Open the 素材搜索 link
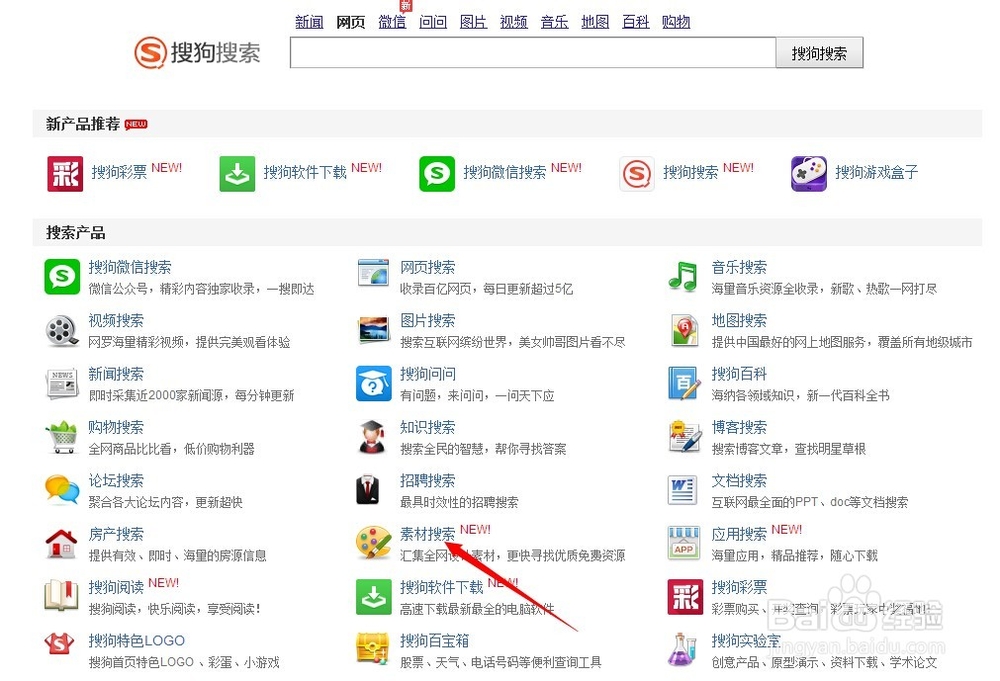The image size is (1000, 681). coord(427,534)
